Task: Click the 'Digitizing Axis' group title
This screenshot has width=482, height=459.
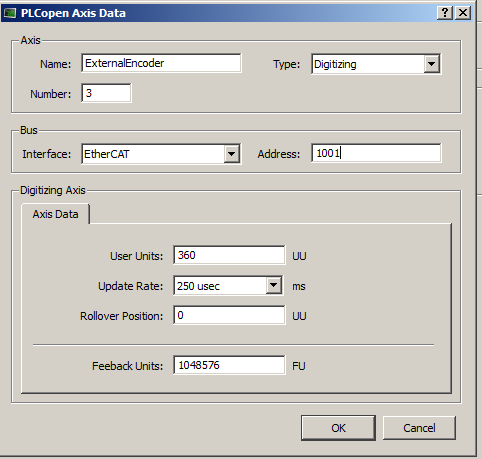Action: [53, 190]
